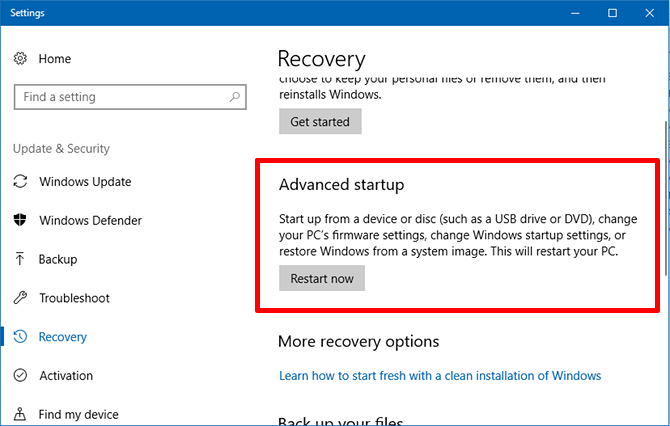Click the Activation checkmark circle icon
This screenshot has height=426, width=670.
pyautogui.click(x=20, y=375)
